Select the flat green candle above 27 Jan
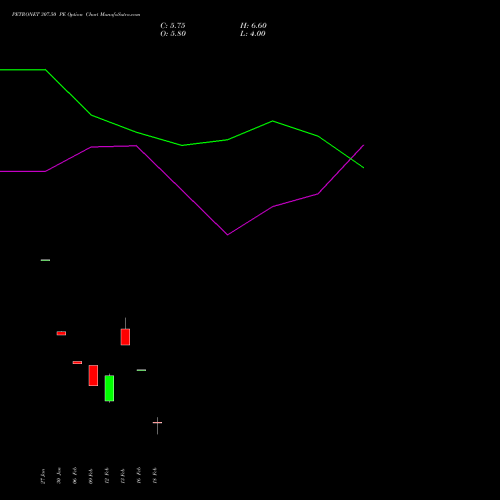This screenshot has height=500, width=500. (45, 260)
